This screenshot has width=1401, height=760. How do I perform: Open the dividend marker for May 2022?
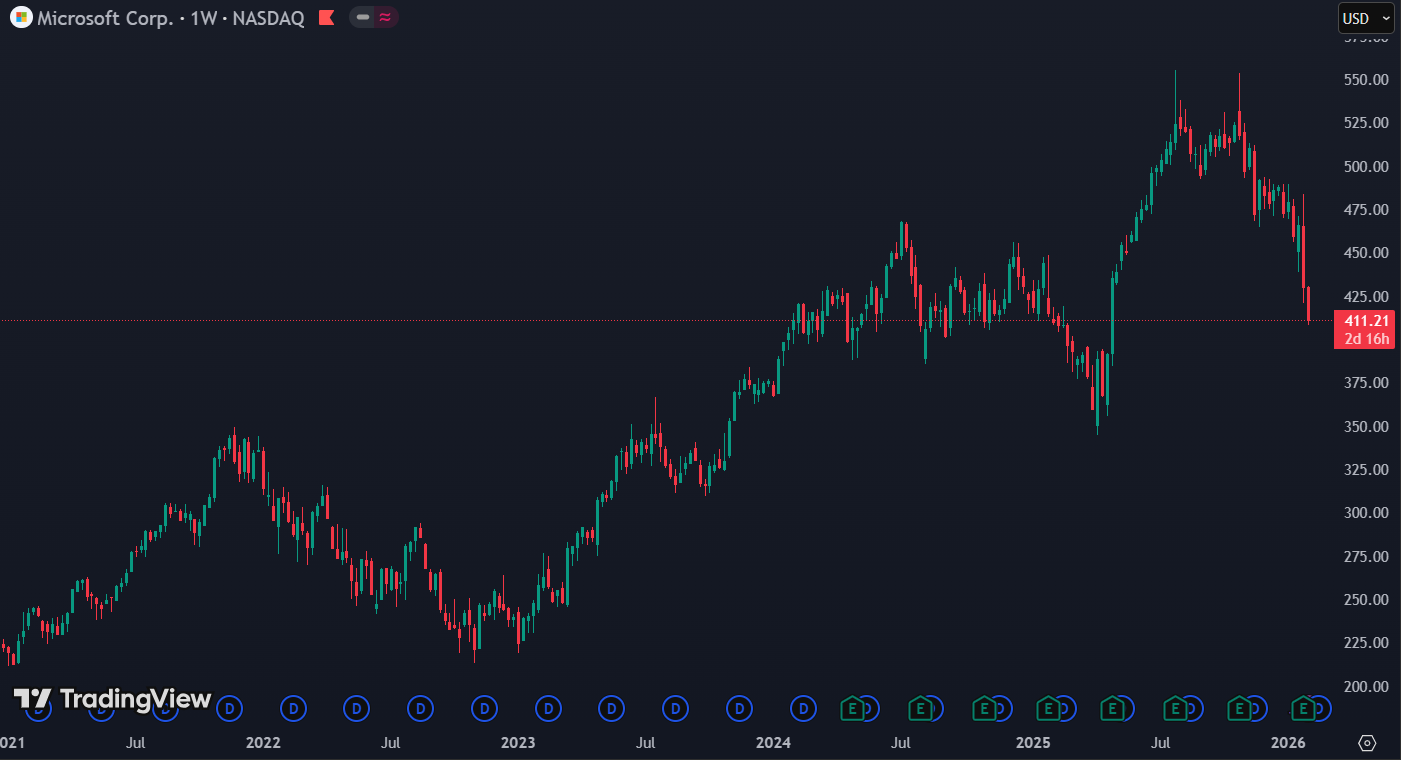click(357, 709)
